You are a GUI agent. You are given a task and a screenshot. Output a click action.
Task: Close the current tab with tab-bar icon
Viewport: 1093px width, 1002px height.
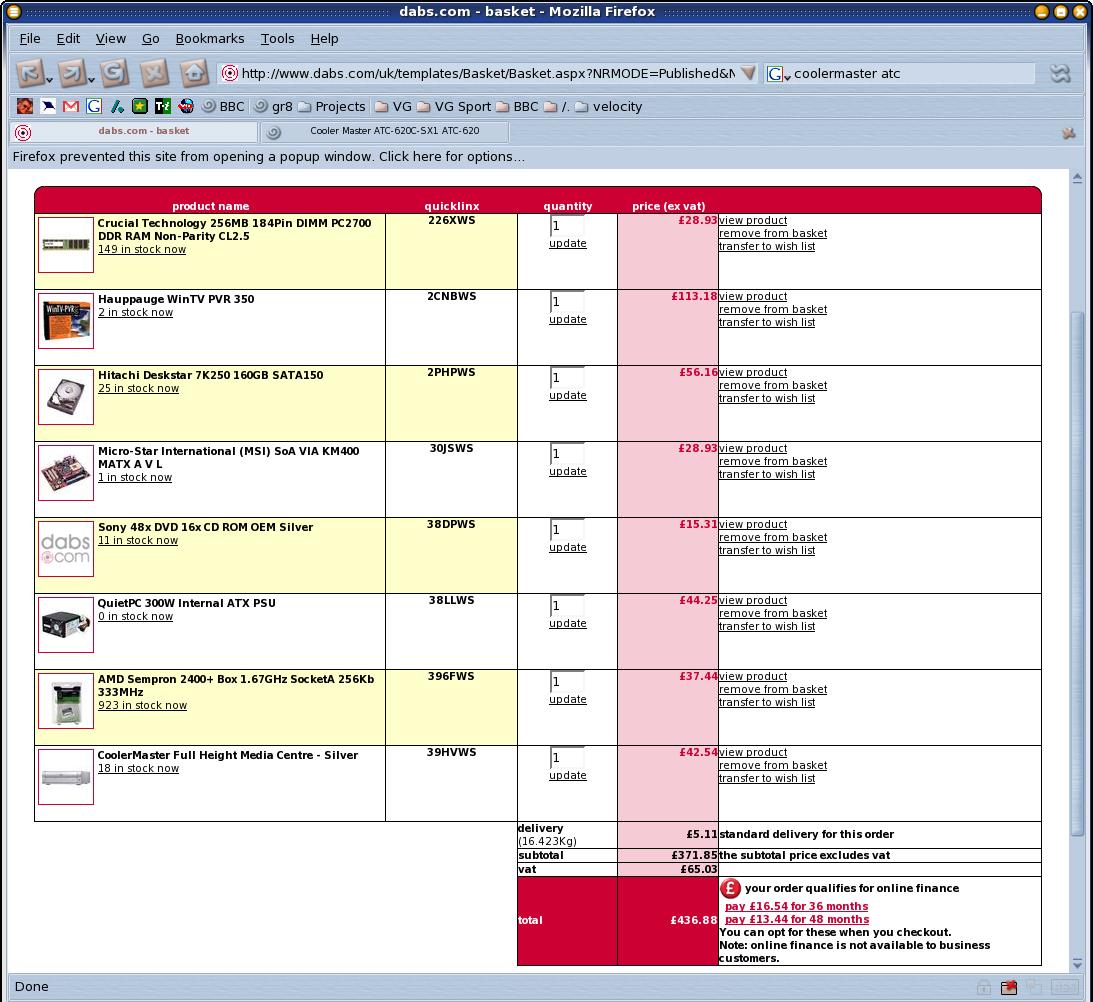pyautogui.click(x=1068, y=132)
